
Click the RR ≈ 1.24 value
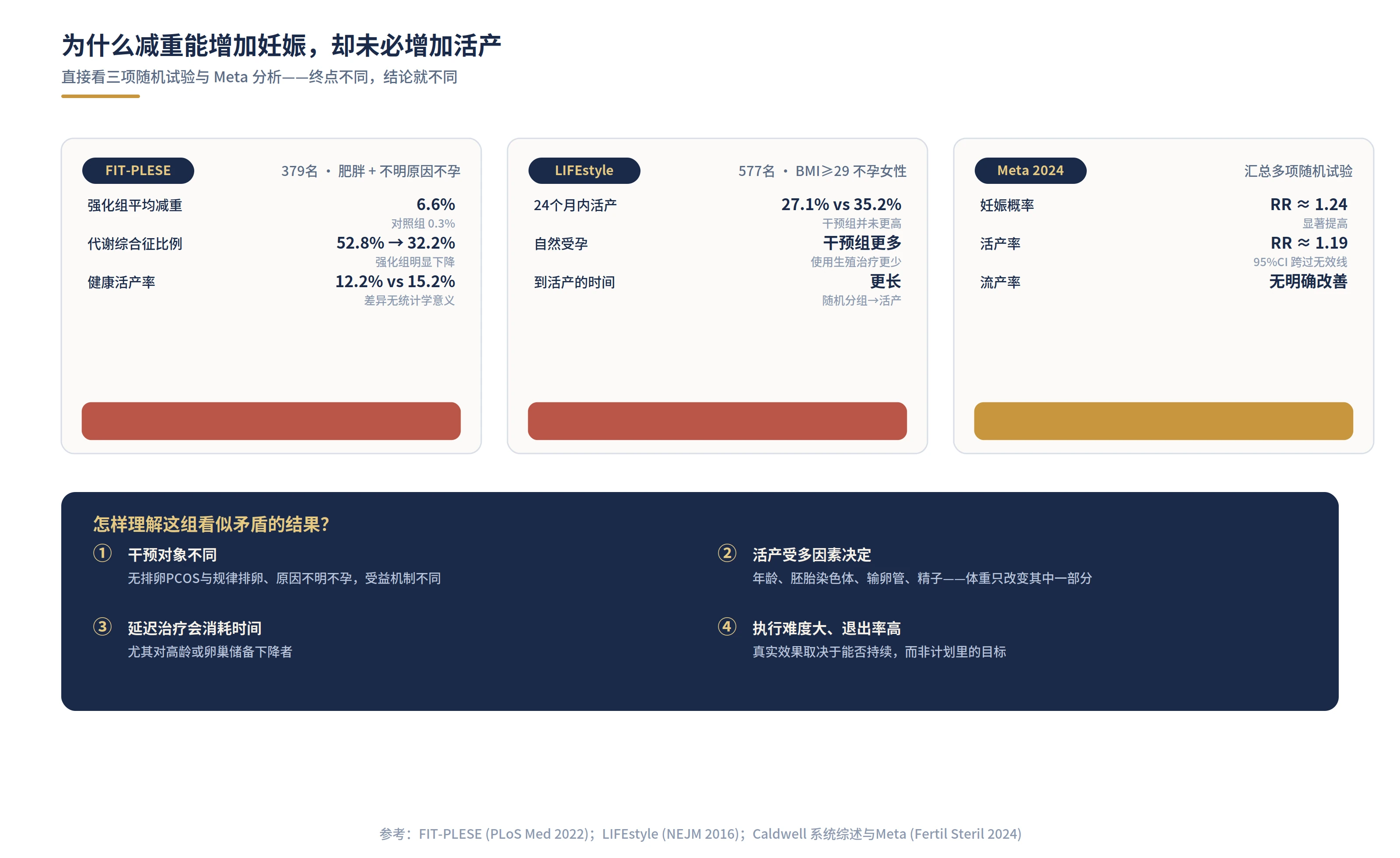coord(1309,204)
